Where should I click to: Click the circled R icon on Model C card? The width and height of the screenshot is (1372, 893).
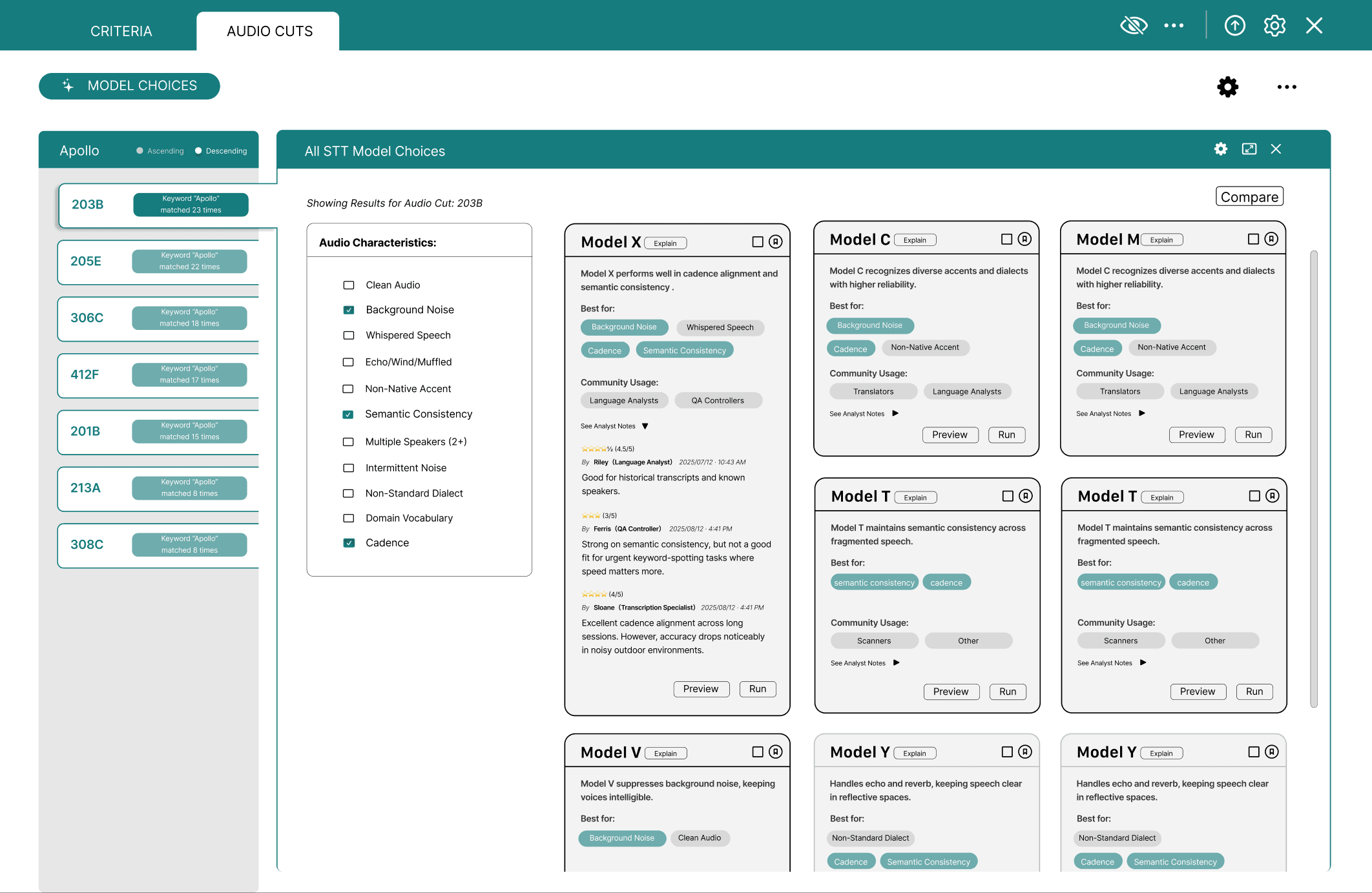tap(1024, 239)
